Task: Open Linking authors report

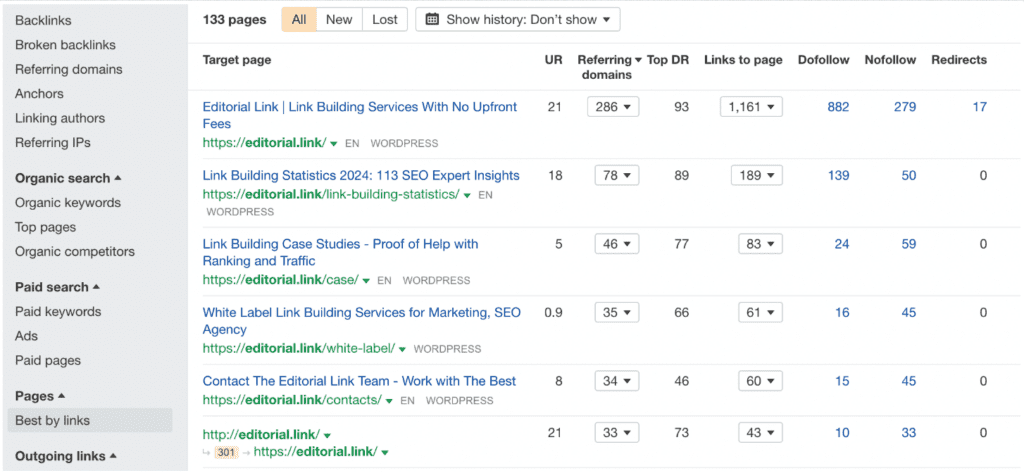Action: 60,118
